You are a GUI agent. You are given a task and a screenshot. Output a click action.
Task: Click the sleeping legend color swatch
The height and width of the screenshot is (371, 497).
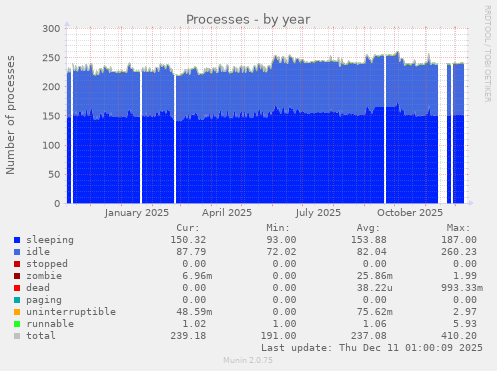(17, 240)
